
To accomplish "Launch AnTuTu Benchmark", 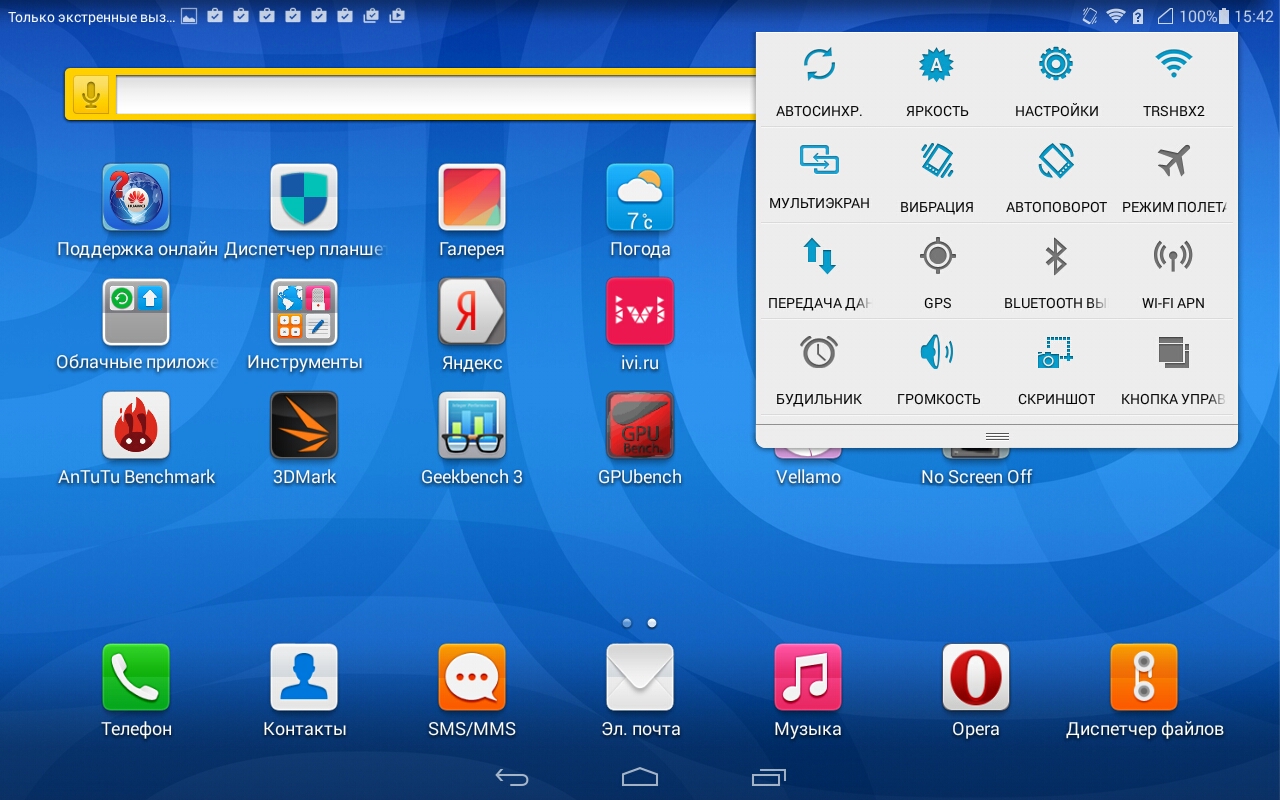I will coord(136,425).
